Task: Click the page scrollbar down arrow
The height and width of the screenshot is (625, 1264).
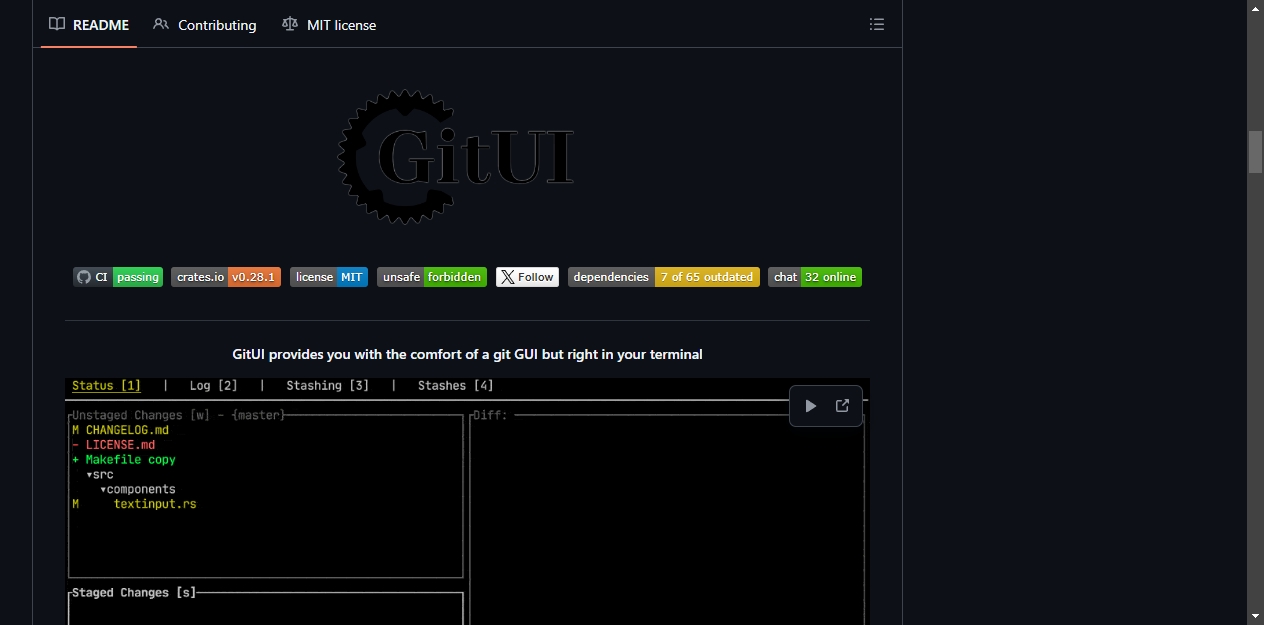Action: [1256, 616]
